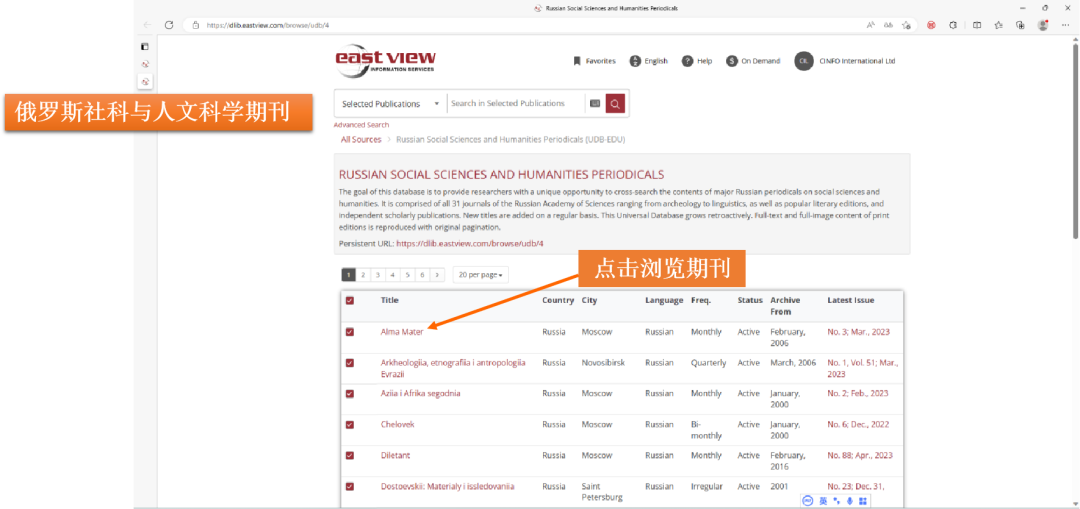Open latest issue No. 88; Apr., 2023
Screen dimensions: 1080x509
860,455
